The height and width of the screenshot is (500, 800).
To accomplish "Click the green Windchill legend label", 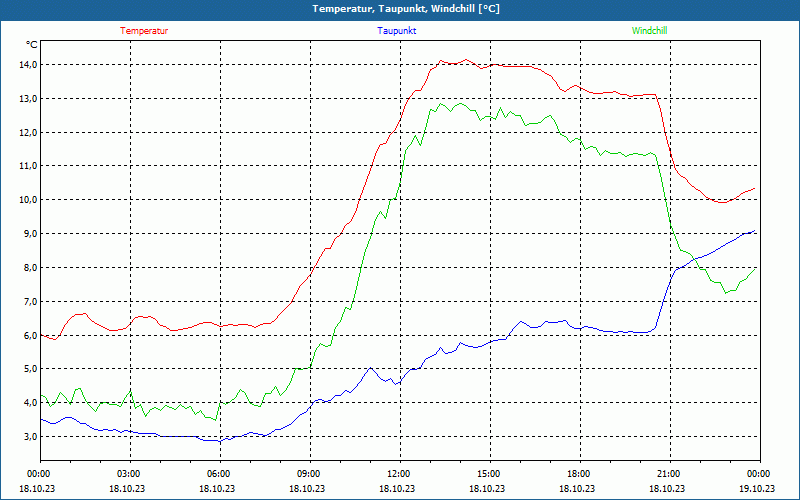I will coord(649,31).
